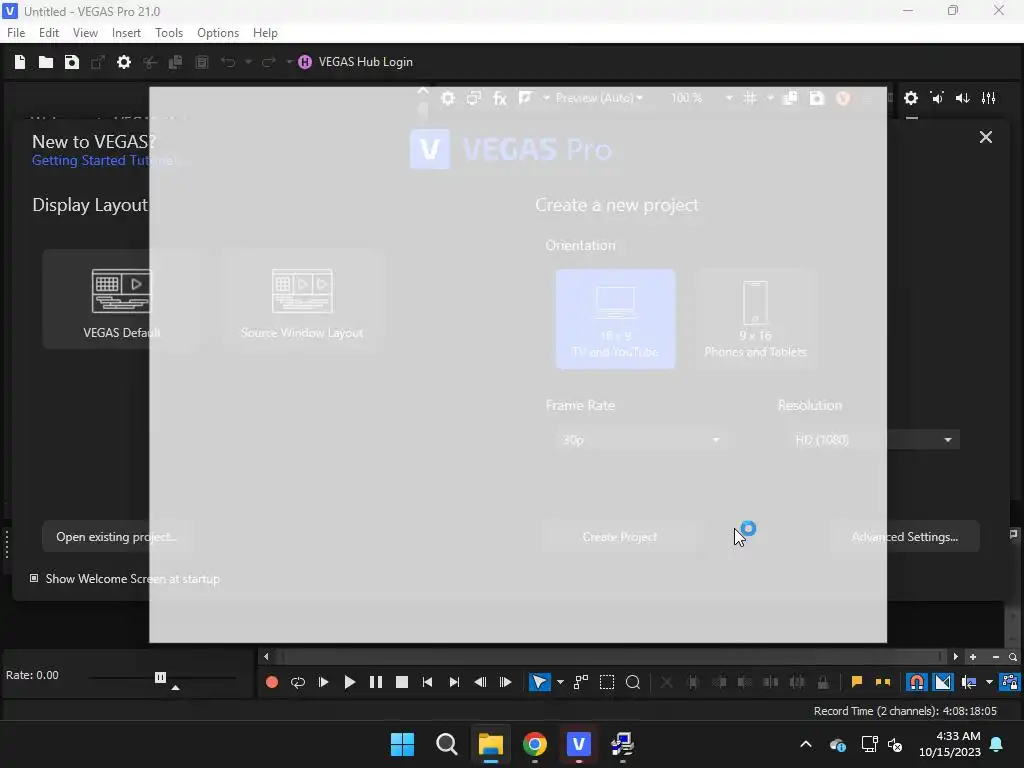The height and width of the screenshot is (768, 1024).
Task: Toggle Enable Snapping magnet
Action: click(917, 682)
